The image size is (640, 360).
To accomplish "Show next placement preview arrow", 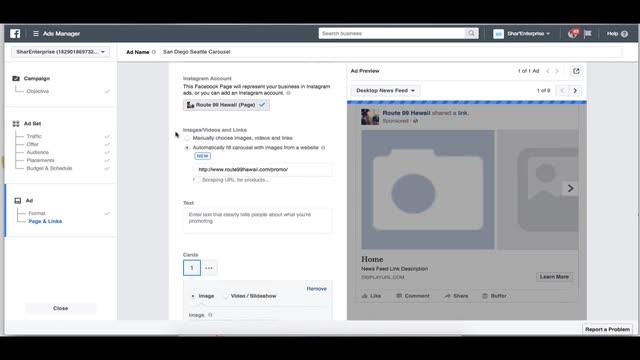I will (575, 91).
